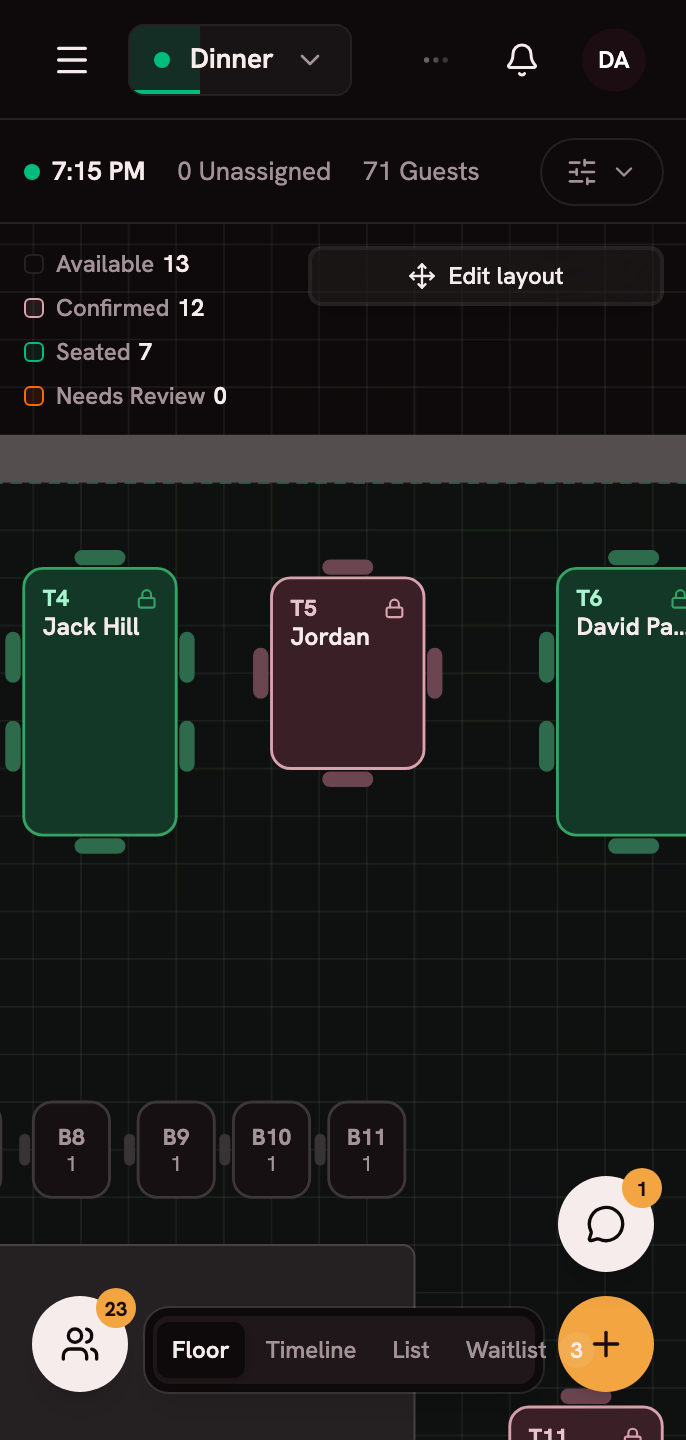Image resolution: width=686 pixels, height=1440 pixels.
Task: Open the chat messages button
Action: tap(606, 1224)
